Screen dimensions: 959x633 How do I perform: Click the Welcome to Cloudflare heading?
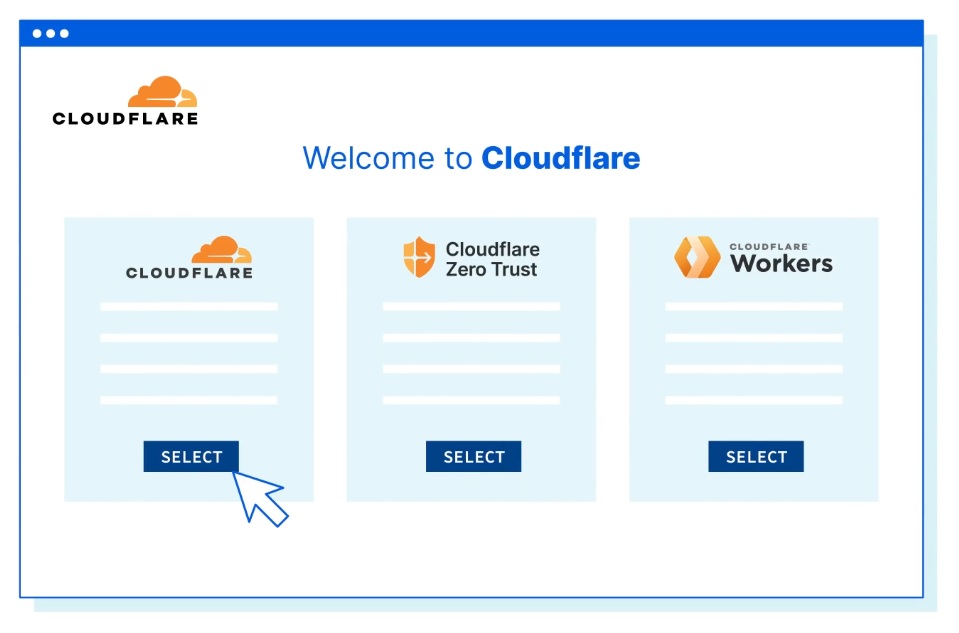[471, 158]
